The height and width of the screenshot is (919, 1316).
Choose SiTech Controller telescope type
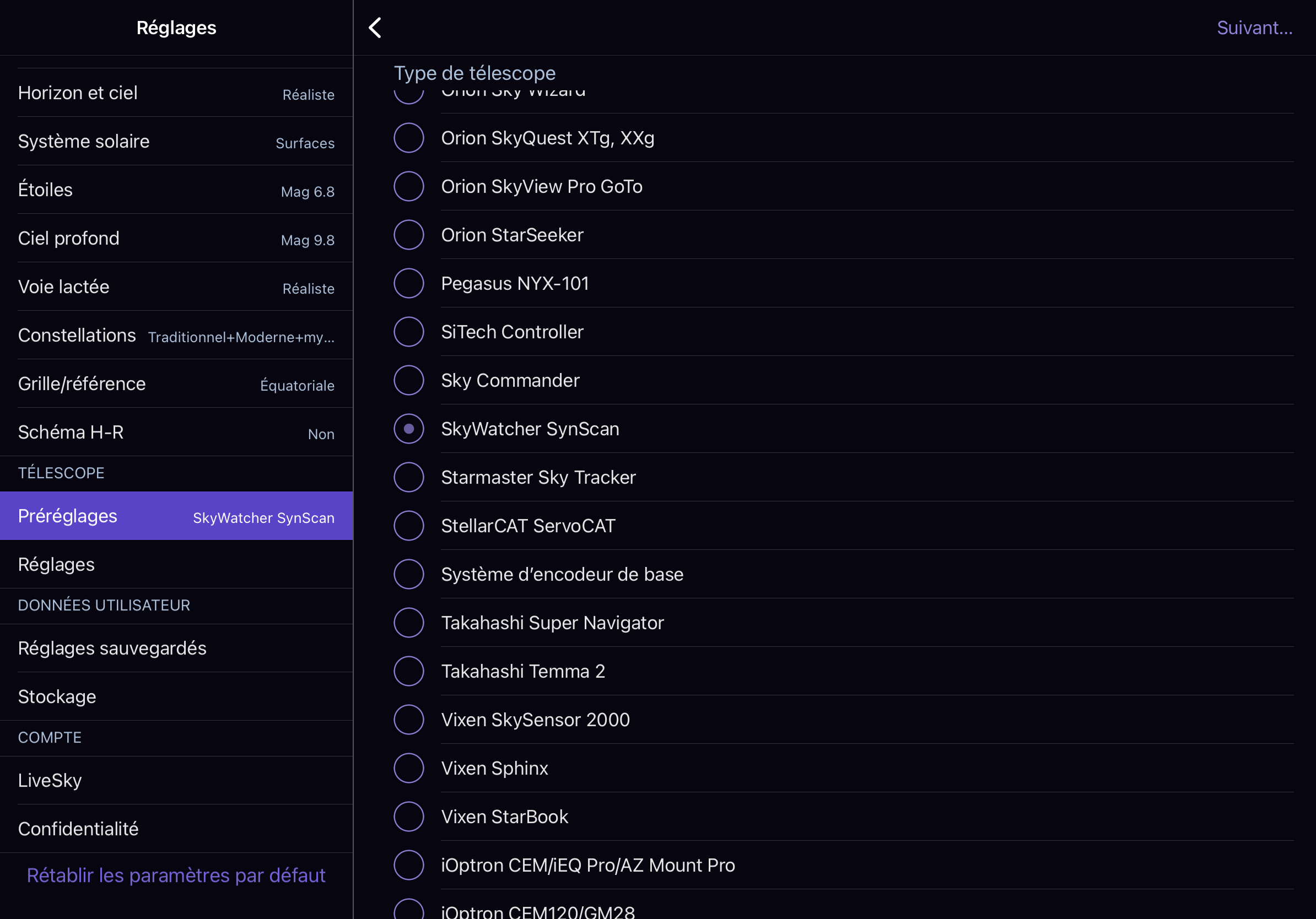(409, 332)
